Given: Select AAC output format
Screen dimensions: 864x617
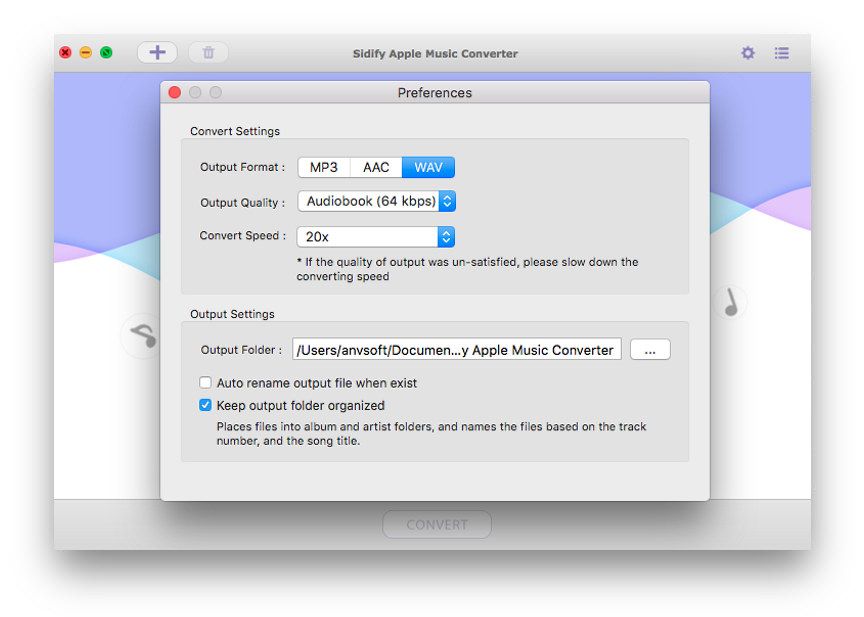Looking at the screenshot, I should [376, 167].
